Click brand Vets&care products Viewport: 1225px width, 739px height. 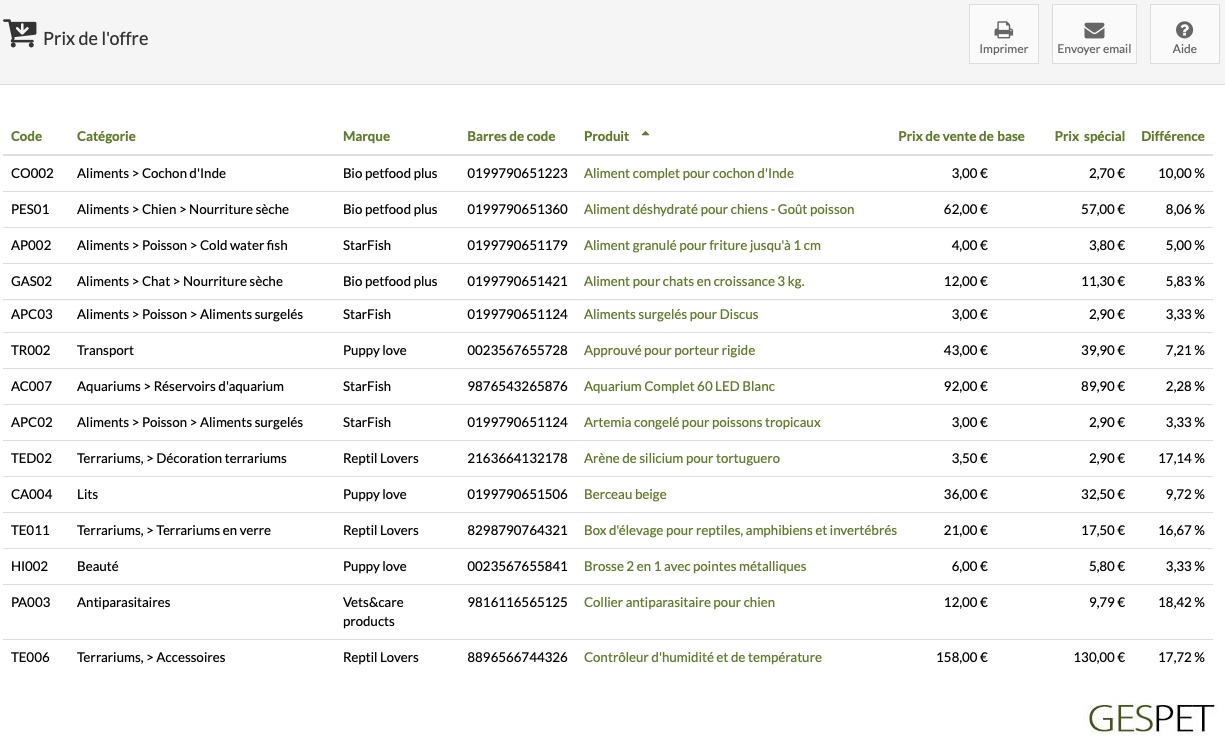click(x=373, y=612)
